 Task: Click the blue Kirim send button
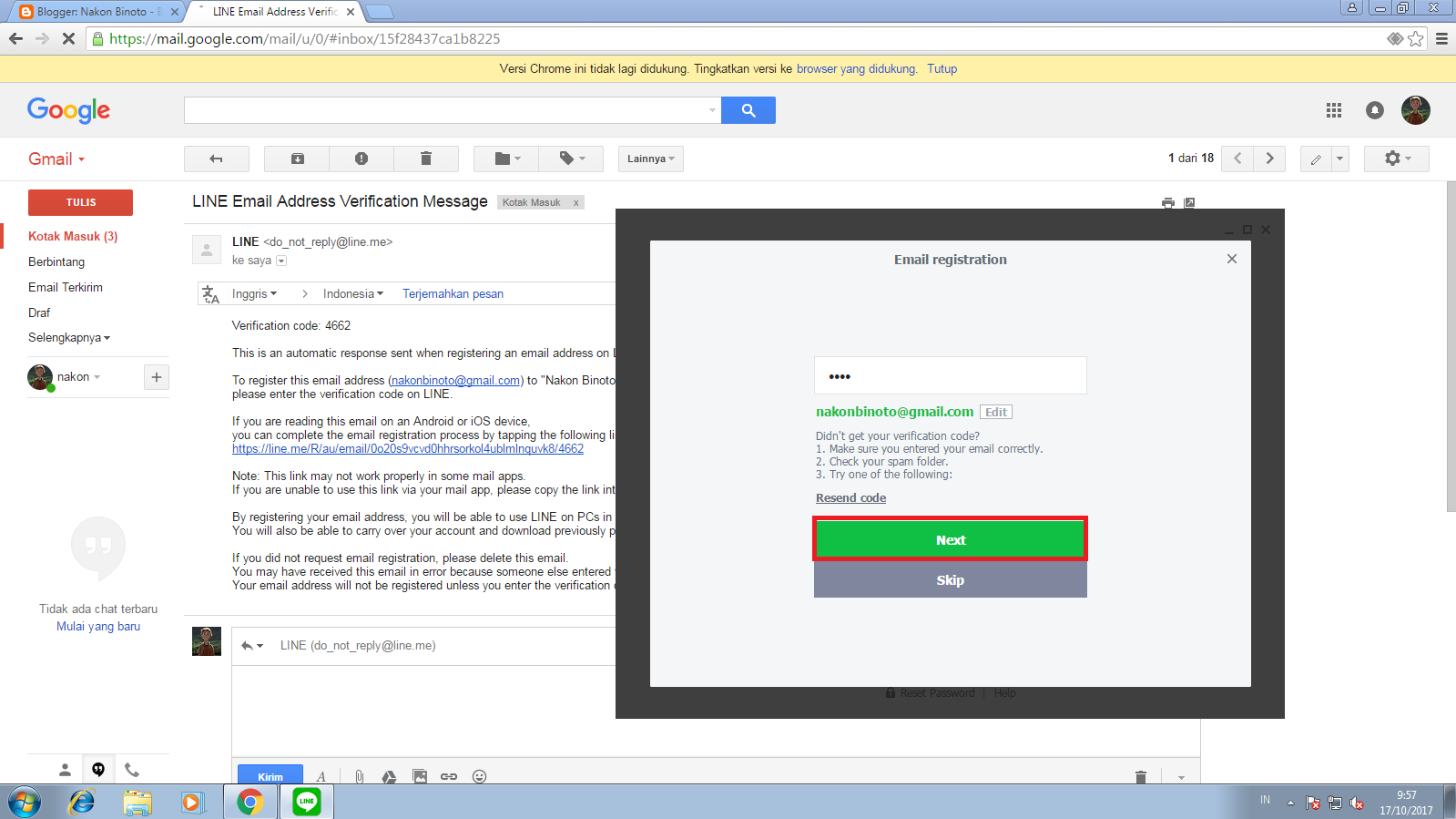coord(270,776)
